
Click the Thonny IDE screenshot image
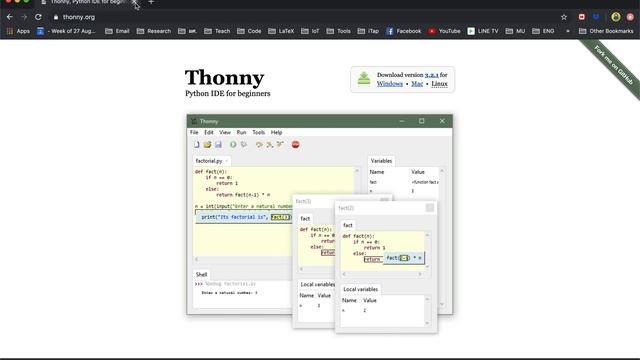[x=320, y=224]
